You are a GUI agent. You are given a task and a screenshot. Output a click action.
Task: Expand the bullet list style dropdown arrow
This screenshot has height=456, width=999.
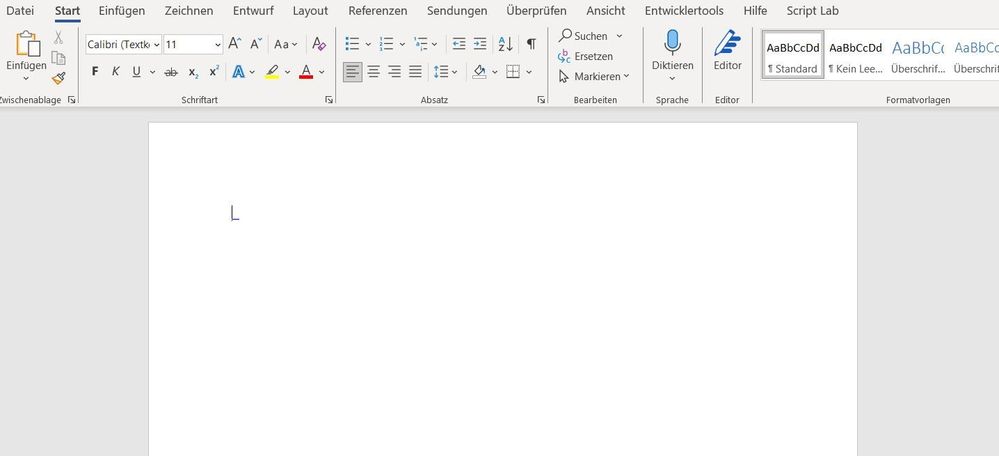(368, 45)
